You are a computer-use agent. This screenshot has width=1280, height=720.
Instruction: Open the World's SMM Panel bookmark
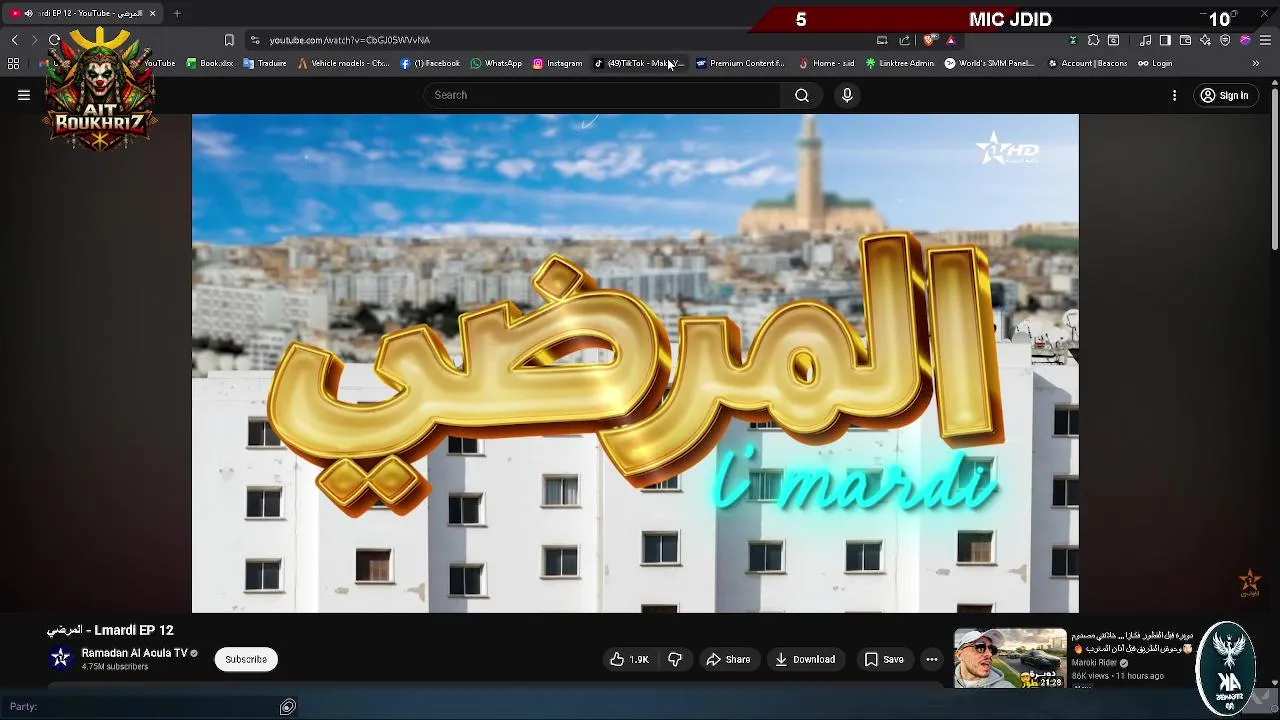tap(990, 63)
